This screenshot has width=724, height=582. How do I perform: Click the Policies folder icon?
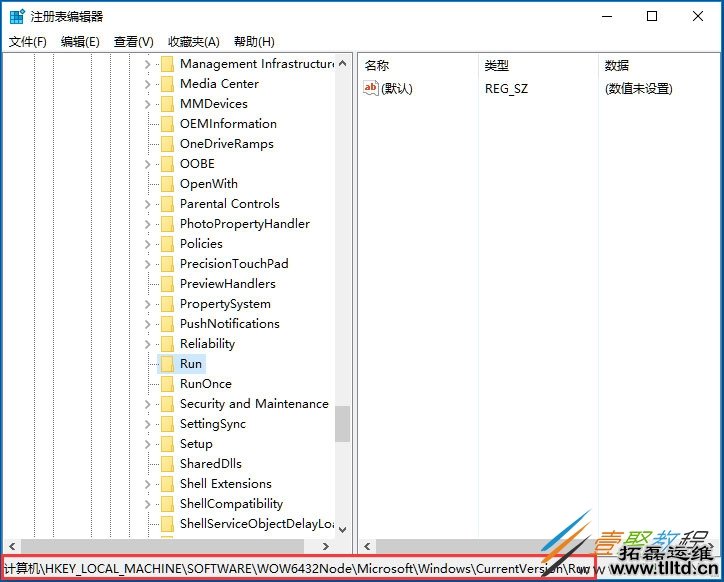click(x=167, y=244)
